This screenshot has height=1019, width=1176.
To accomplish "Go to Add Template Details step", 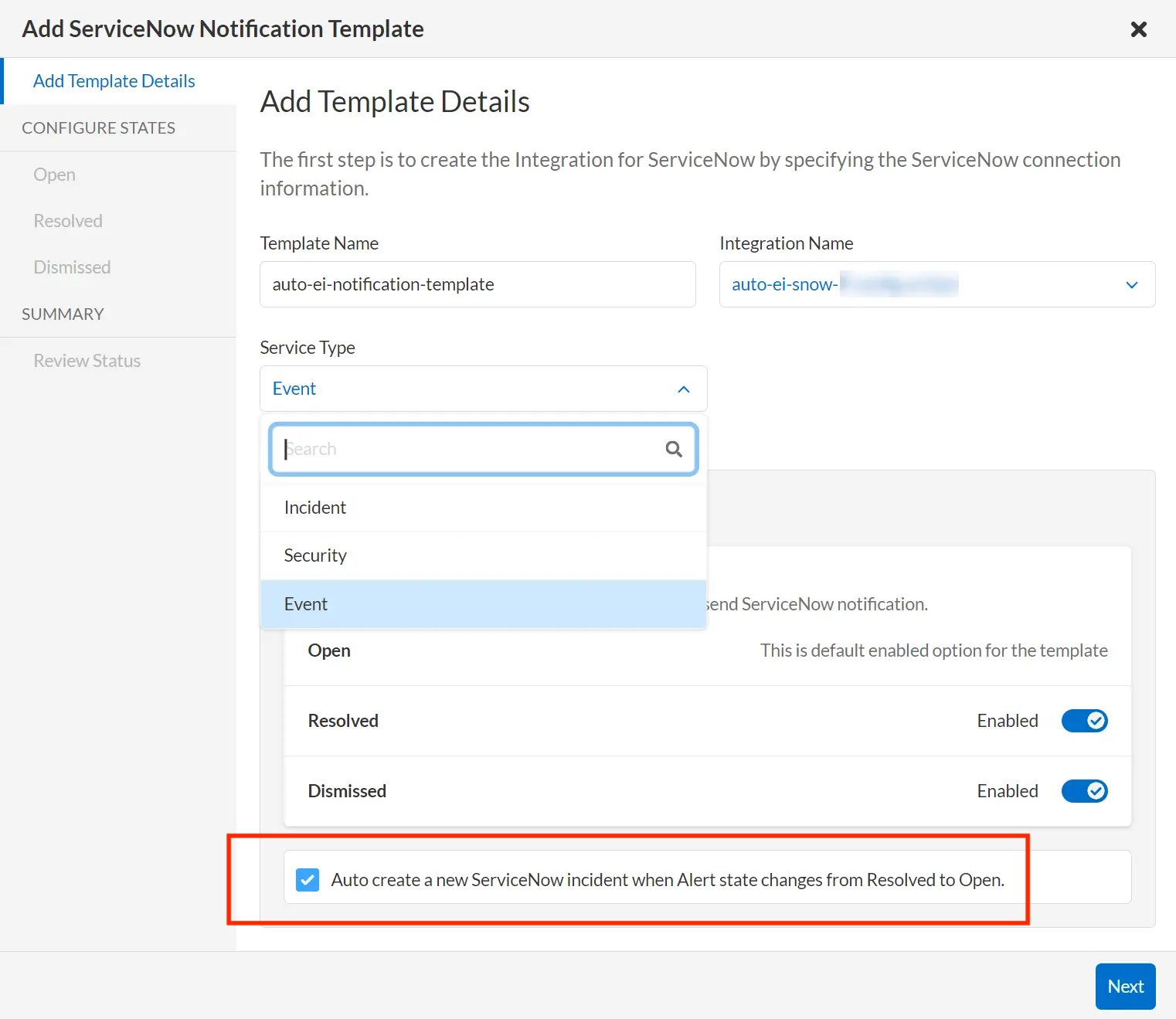I will coord(114,81).
